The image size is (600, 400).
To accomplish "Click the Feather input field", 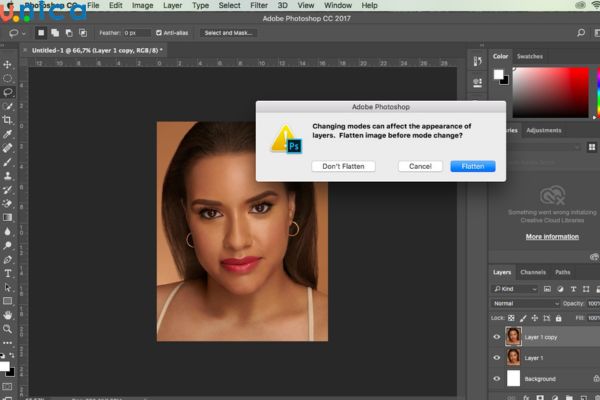I will pos(135,33).
